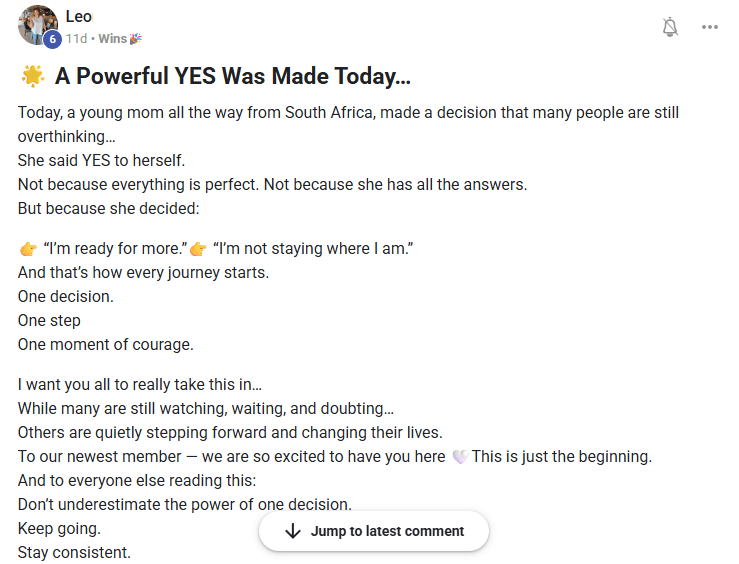
Task: Click the pointing hand before "I'm not staying"
Action: pyautogui.click(x=198, y=248)
